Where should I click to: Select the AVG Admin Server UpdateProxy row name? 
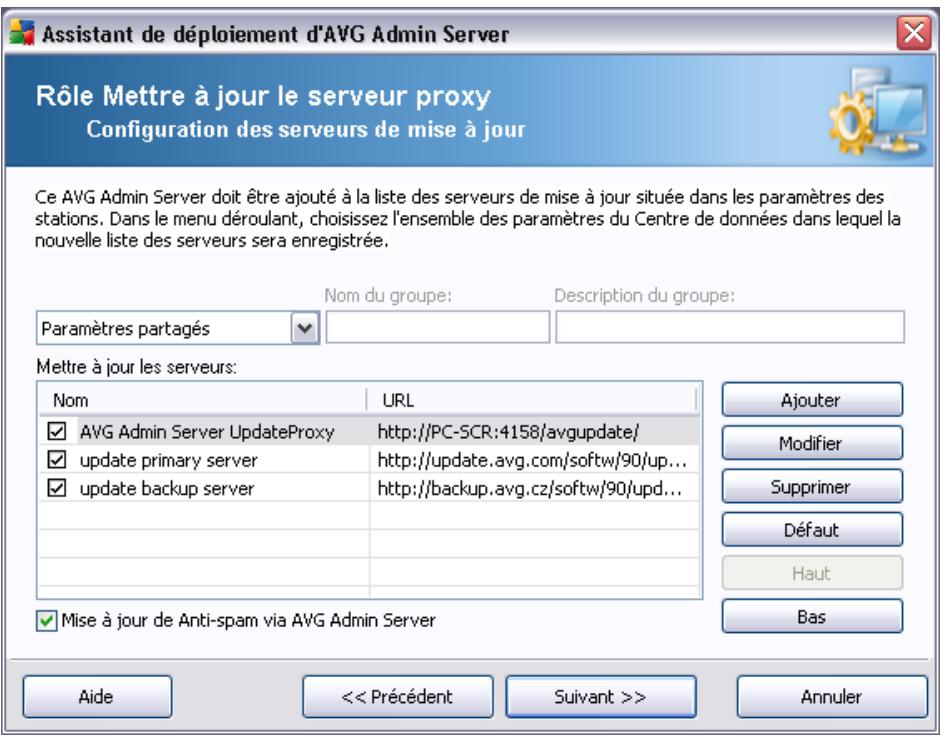pos(207,431)
